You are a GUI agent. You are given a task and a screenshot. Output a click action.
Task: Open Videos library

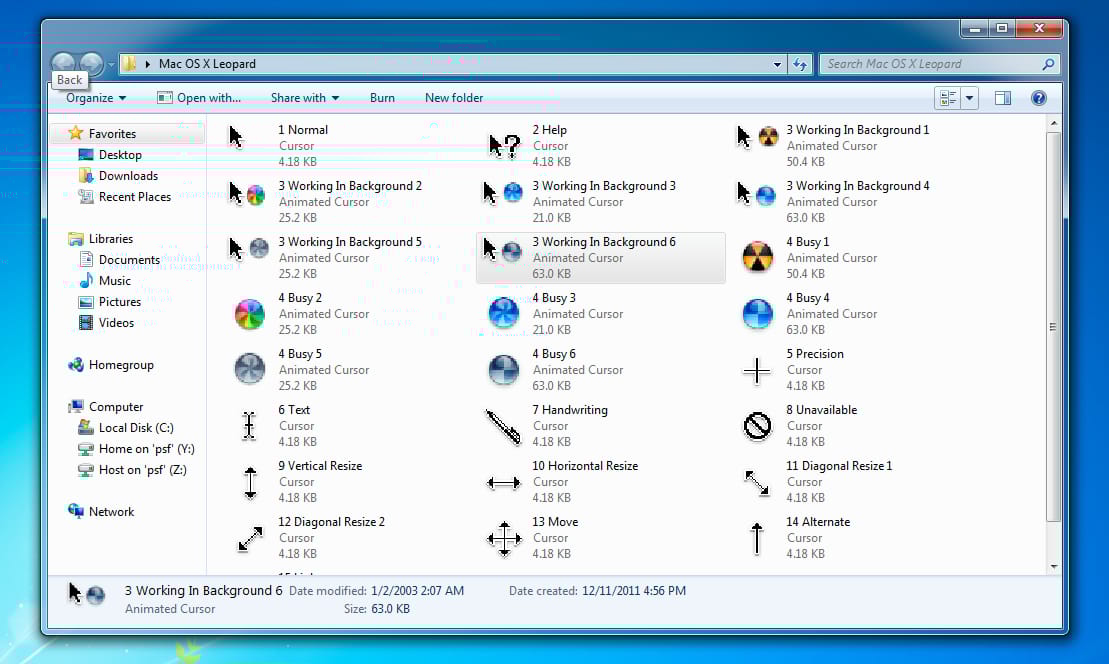pos(116,323)
